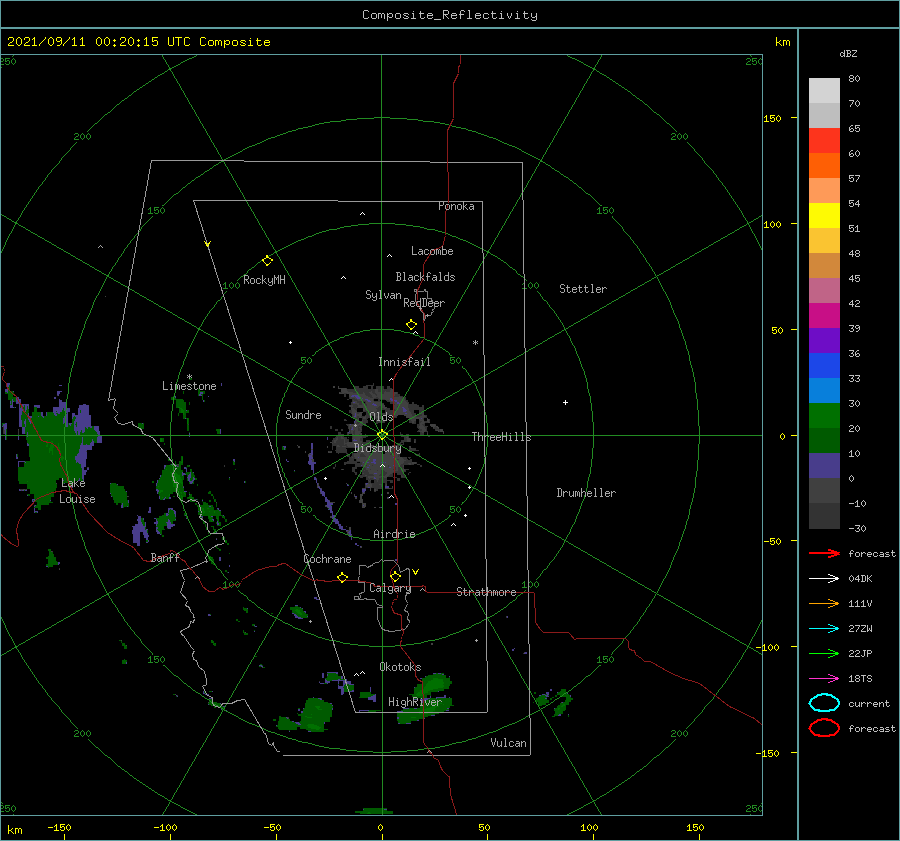Click the Didsbury town label
The width and height of the screenshot is (900, 841).
click(x=377, y=448)
